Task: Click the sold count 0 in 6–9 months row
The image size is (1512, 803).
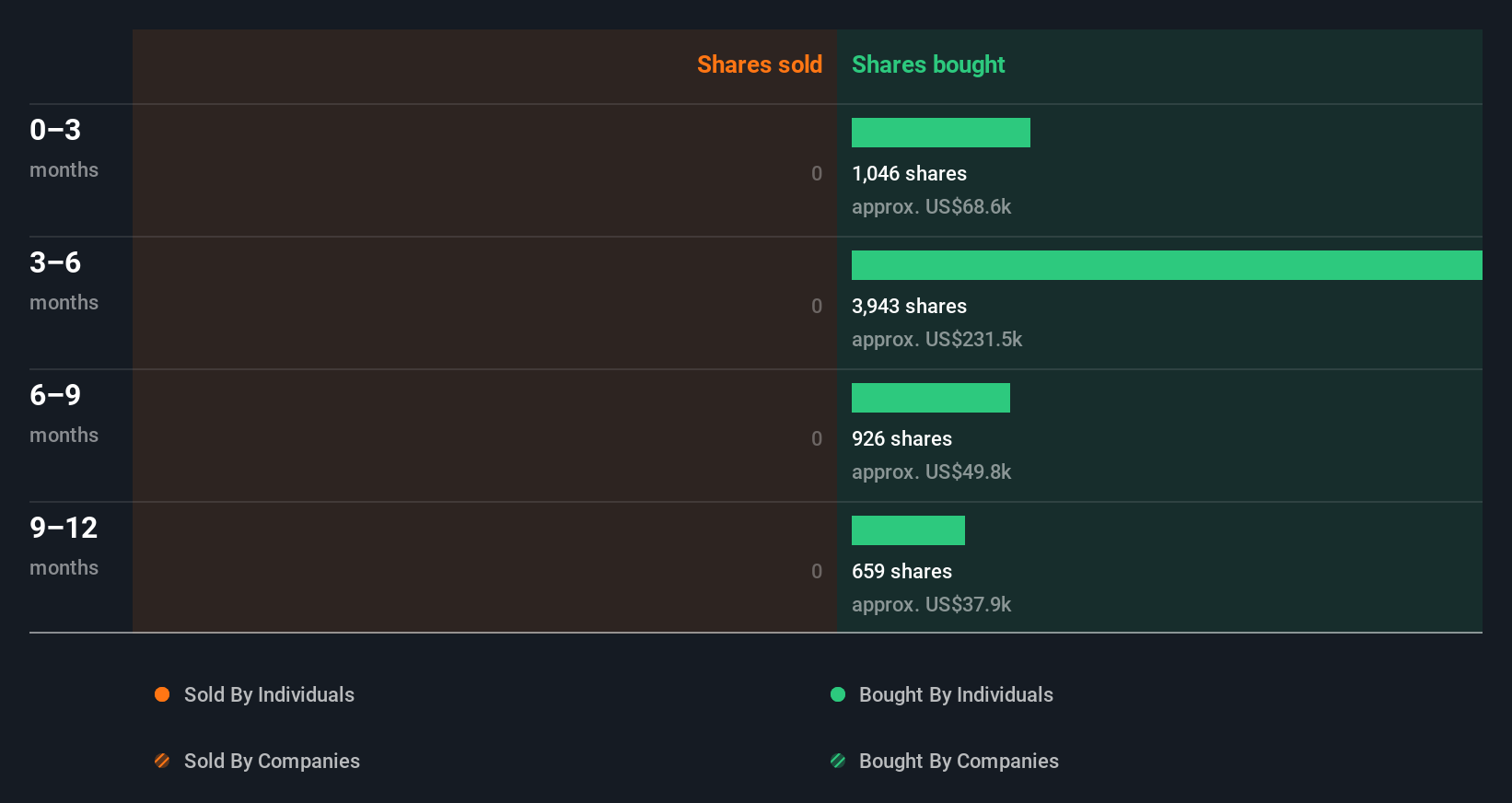Action: click(x=817, y=438)
